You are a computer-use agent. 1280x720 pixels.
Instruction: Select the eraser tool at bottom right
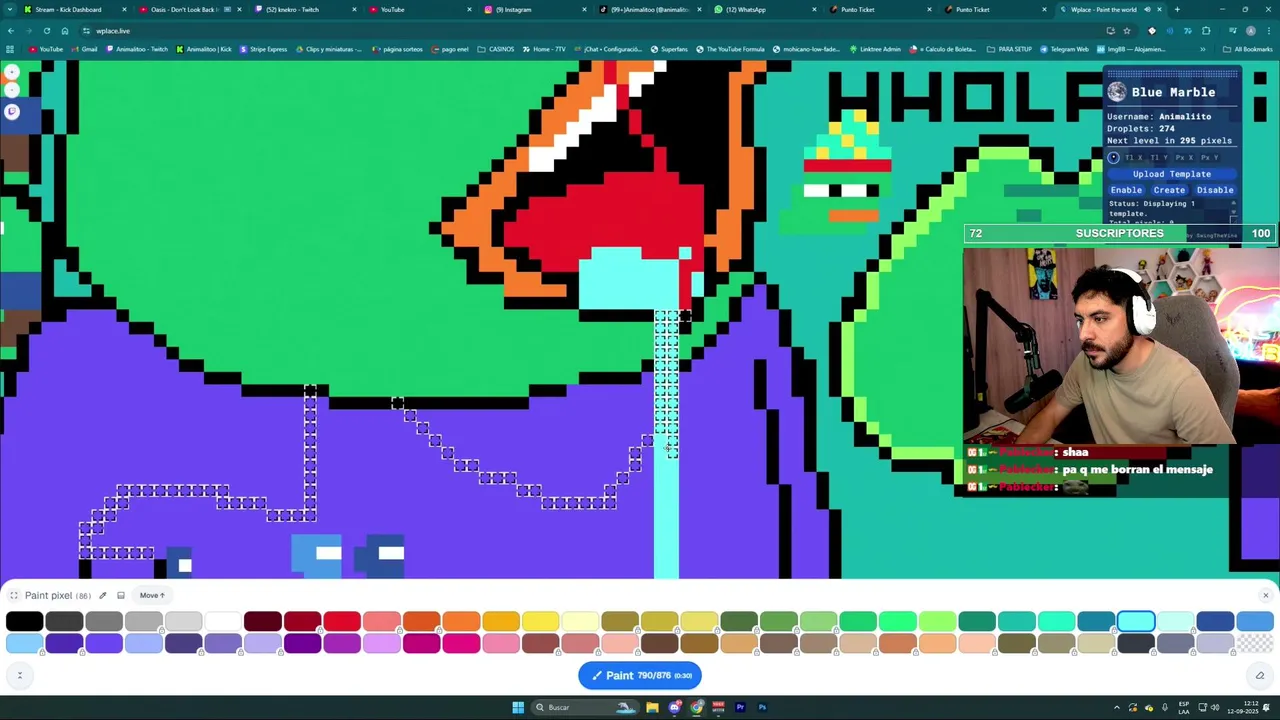coord(1260,675)
